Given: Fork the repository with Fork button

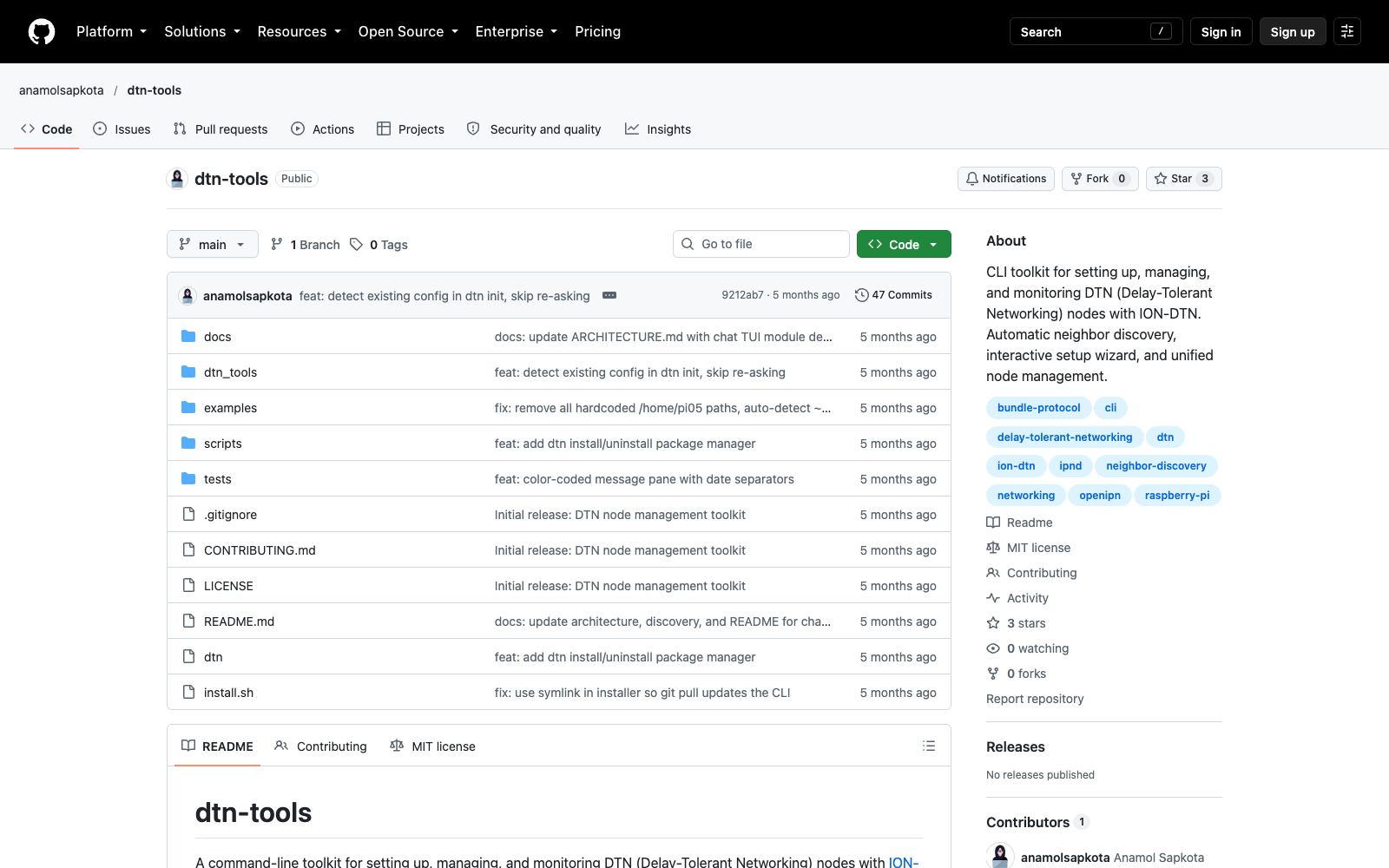Looking at the screenshot, I should (1100, 179).
